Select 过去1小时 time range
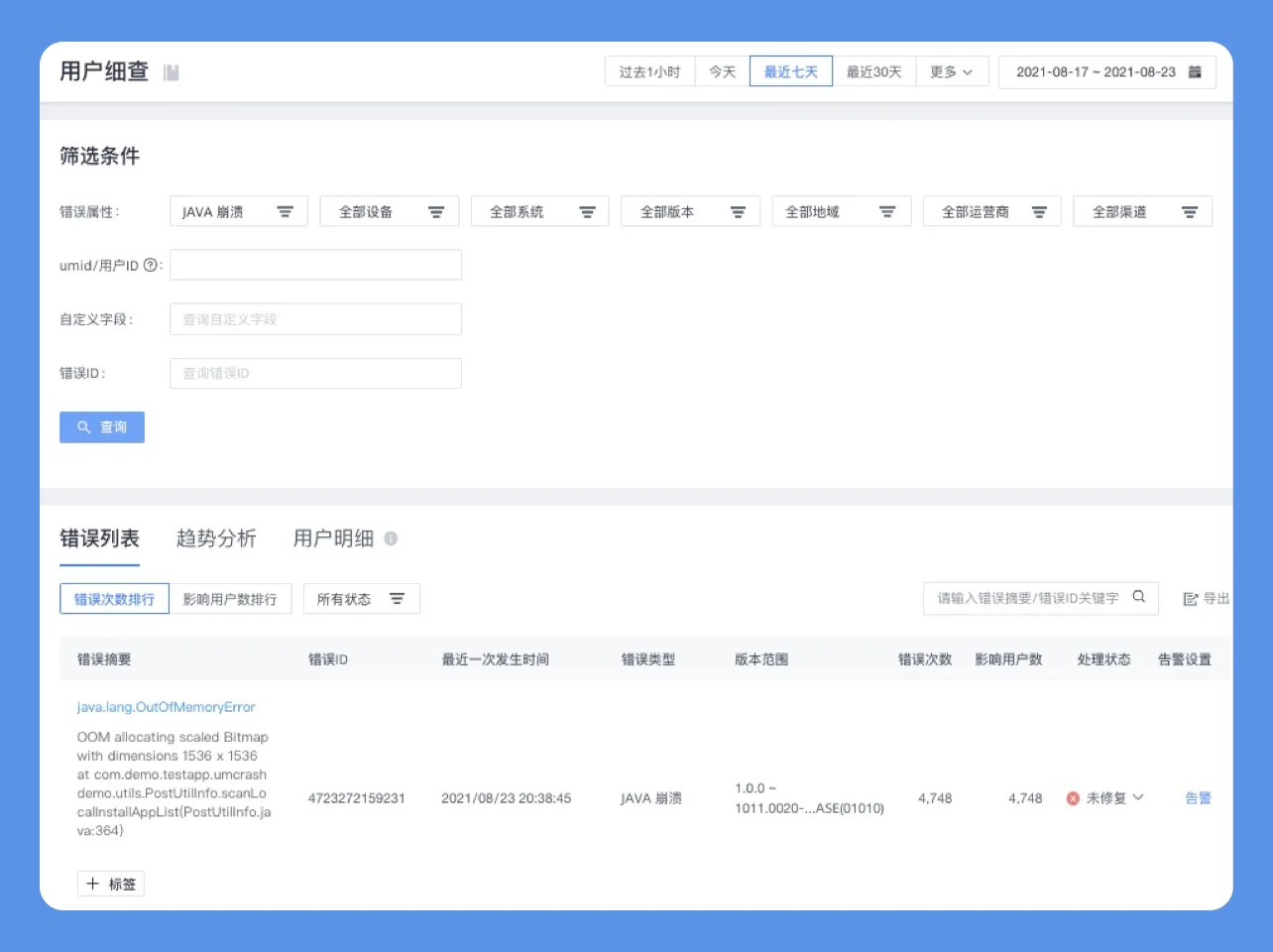 [x=649, y=72]
